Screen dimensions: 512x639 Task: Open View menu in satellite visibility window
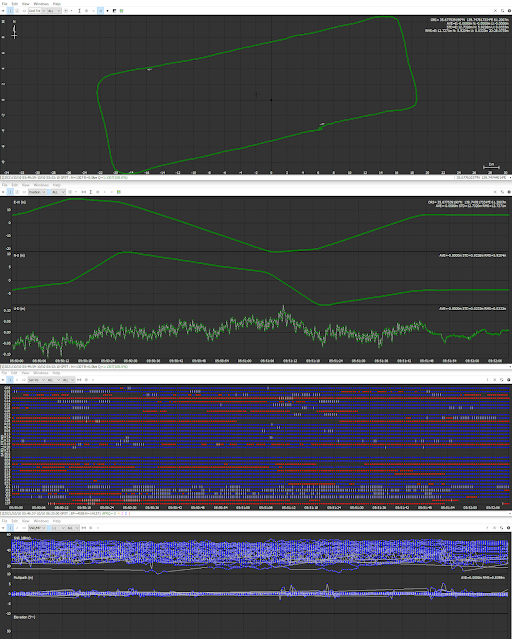25,373
